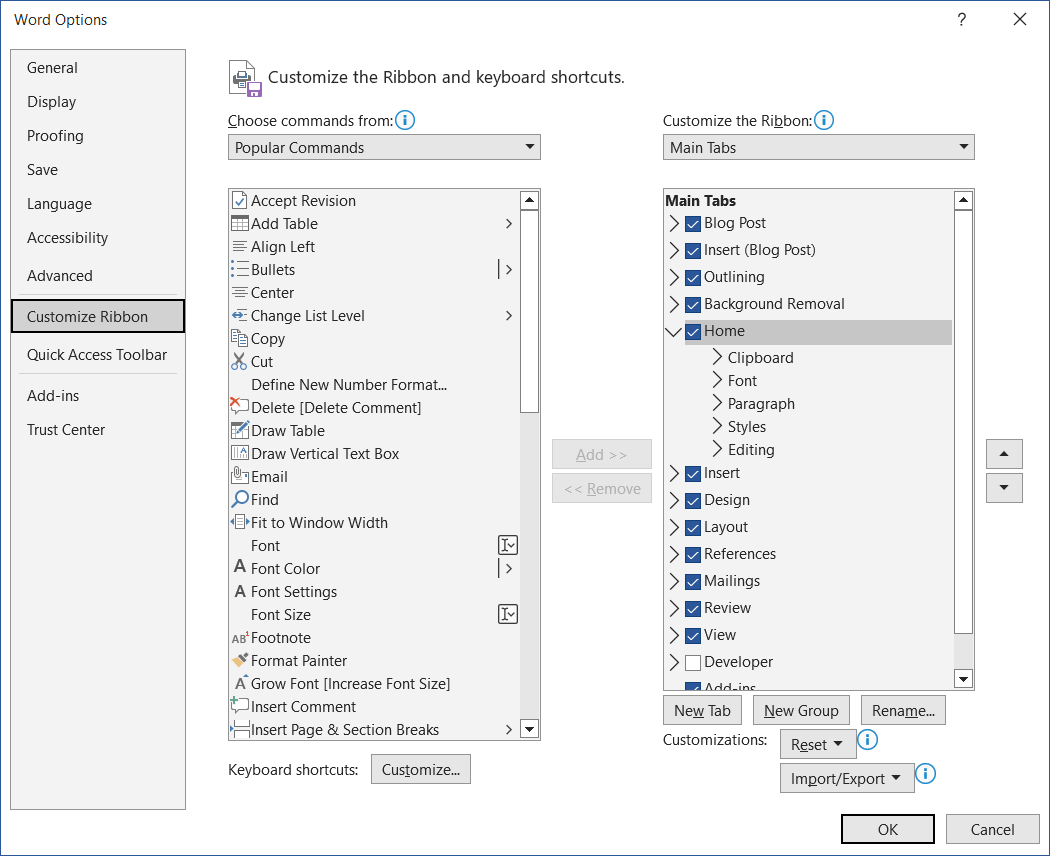Select the Insert Comment command icon
The image size is (1050, 856).
pos(239,705)
